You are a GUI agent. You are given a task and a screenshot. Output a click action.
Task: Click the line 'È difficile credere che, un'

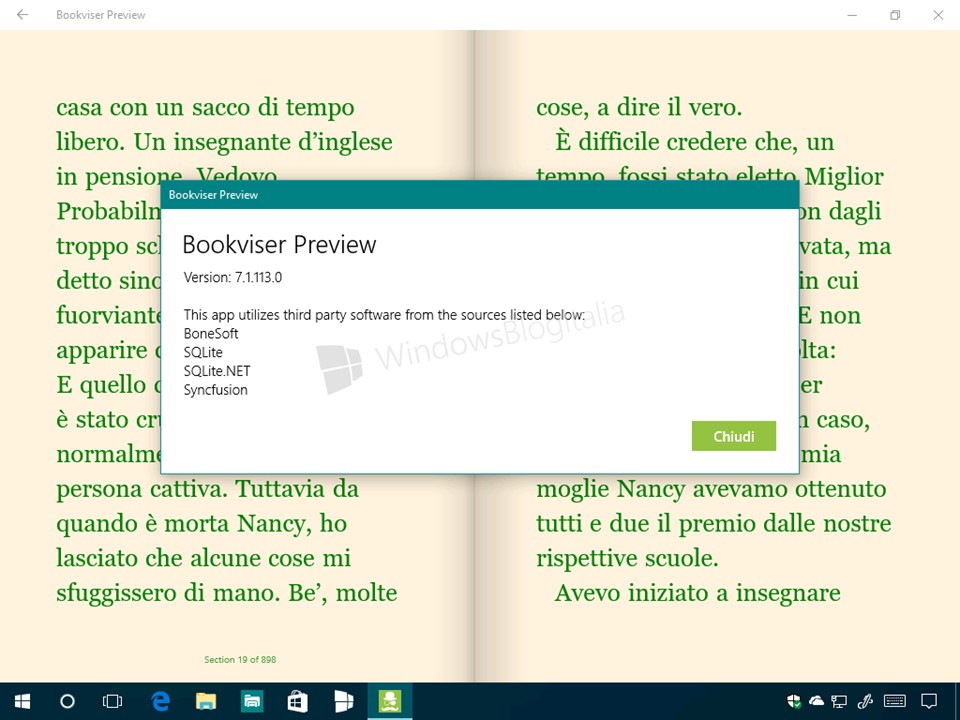(x=695, y=142)
